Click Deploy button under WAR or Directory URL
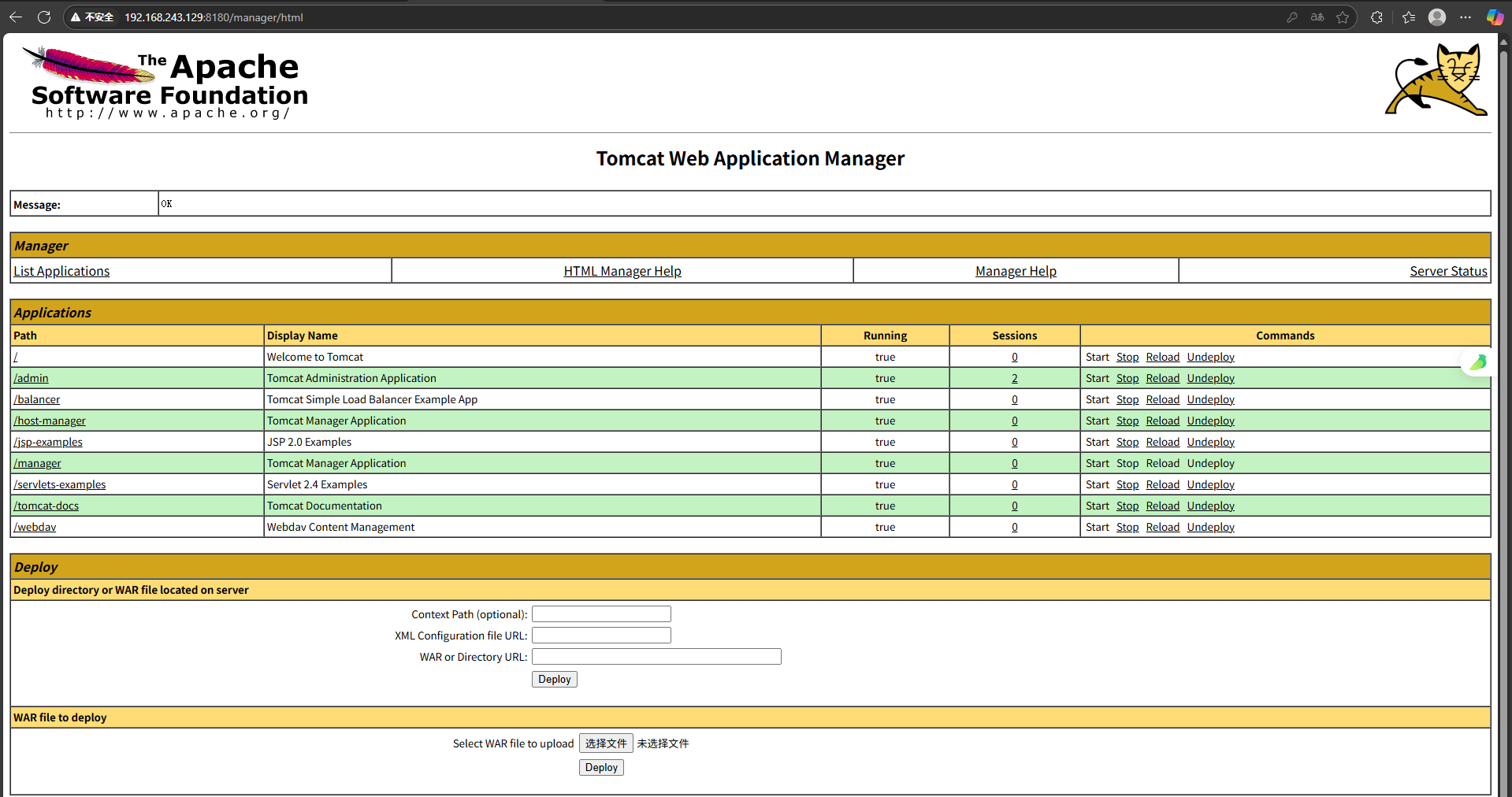Image resolution: width=1512 pixels, height=797 pixels. click(555, 679)
